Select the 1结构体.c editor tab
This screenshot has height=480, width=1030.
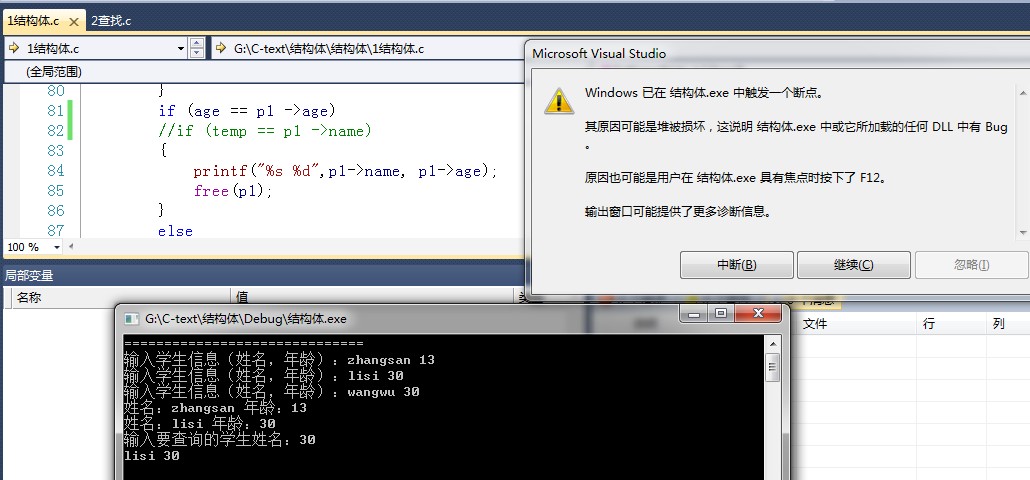click(x=34, y=21)
